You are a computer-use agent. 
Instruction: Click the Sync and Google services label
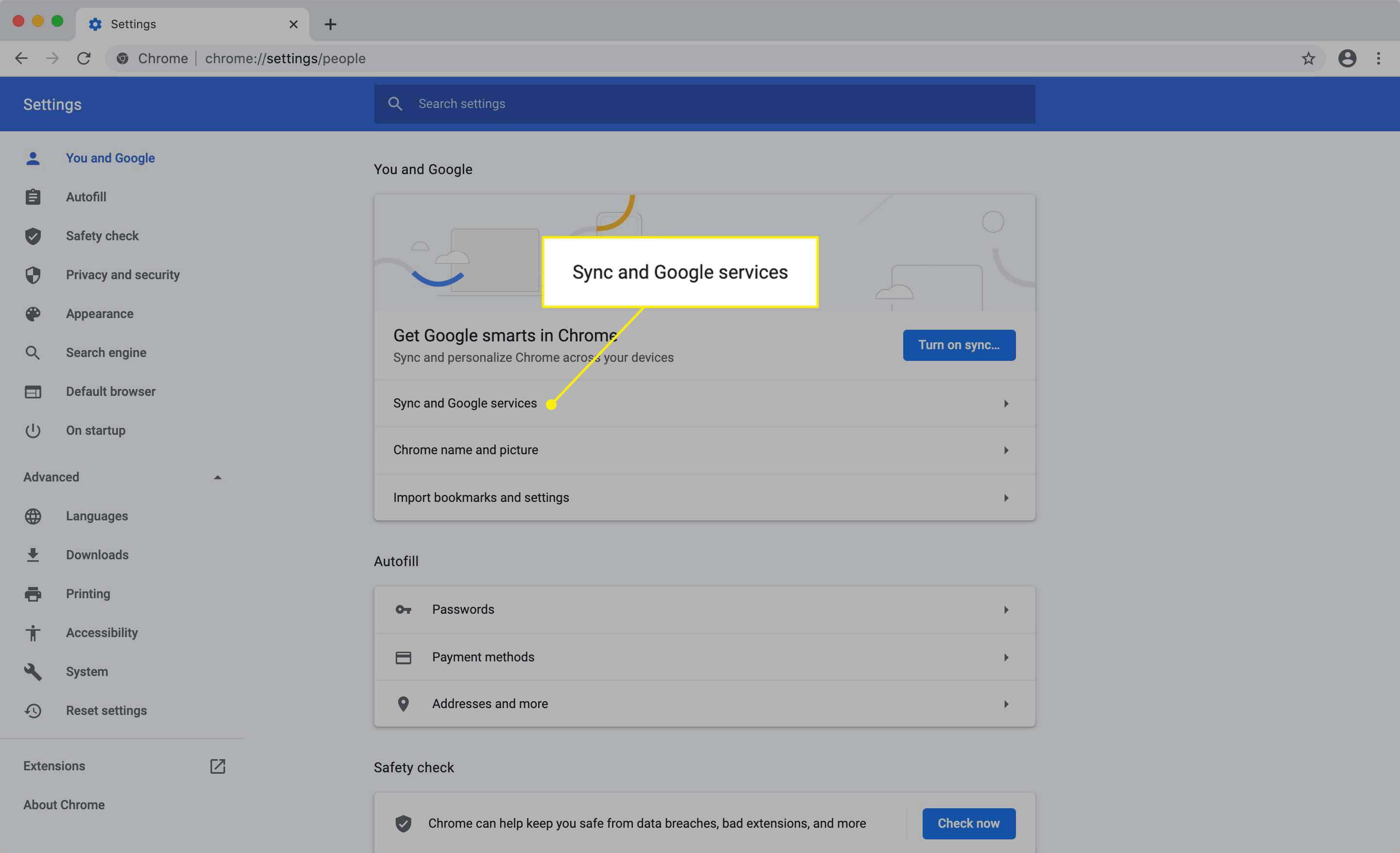pyautogui.click(x=465, y=404)
